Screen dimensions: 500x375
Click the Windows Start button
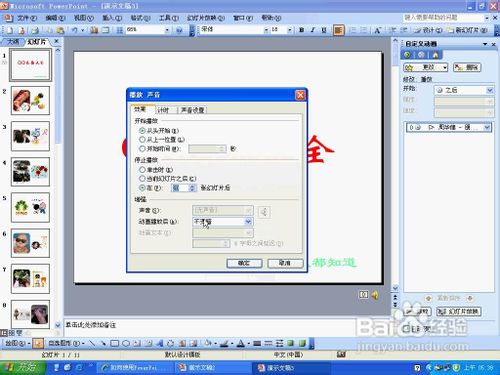23,368
